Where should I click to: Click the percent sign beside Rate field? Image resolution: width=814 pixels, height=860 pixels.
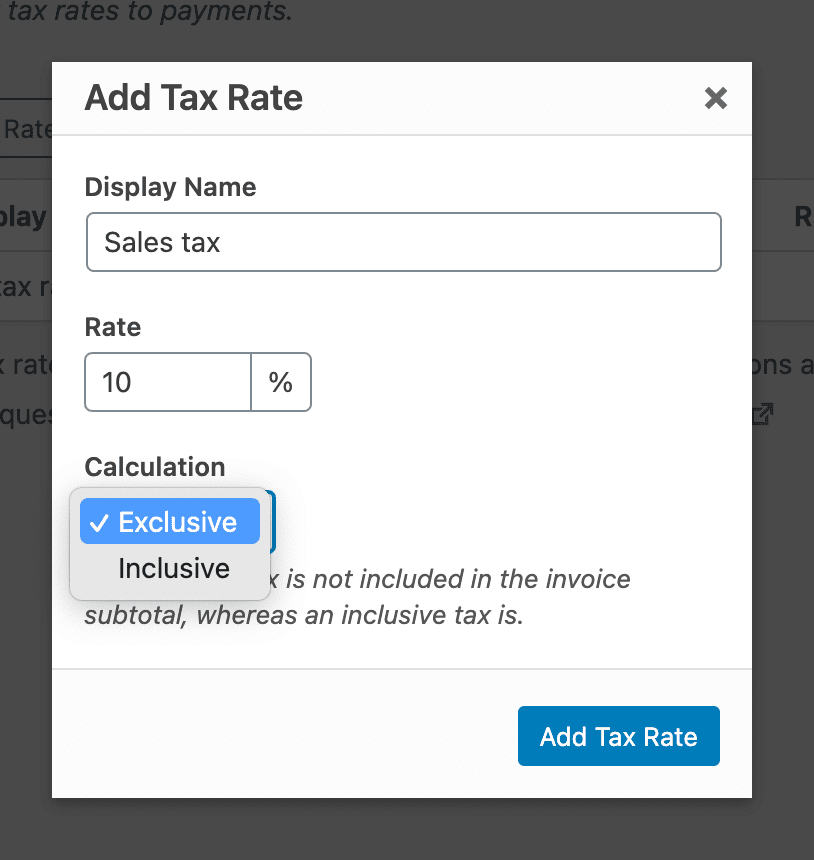tap(281, 382)
